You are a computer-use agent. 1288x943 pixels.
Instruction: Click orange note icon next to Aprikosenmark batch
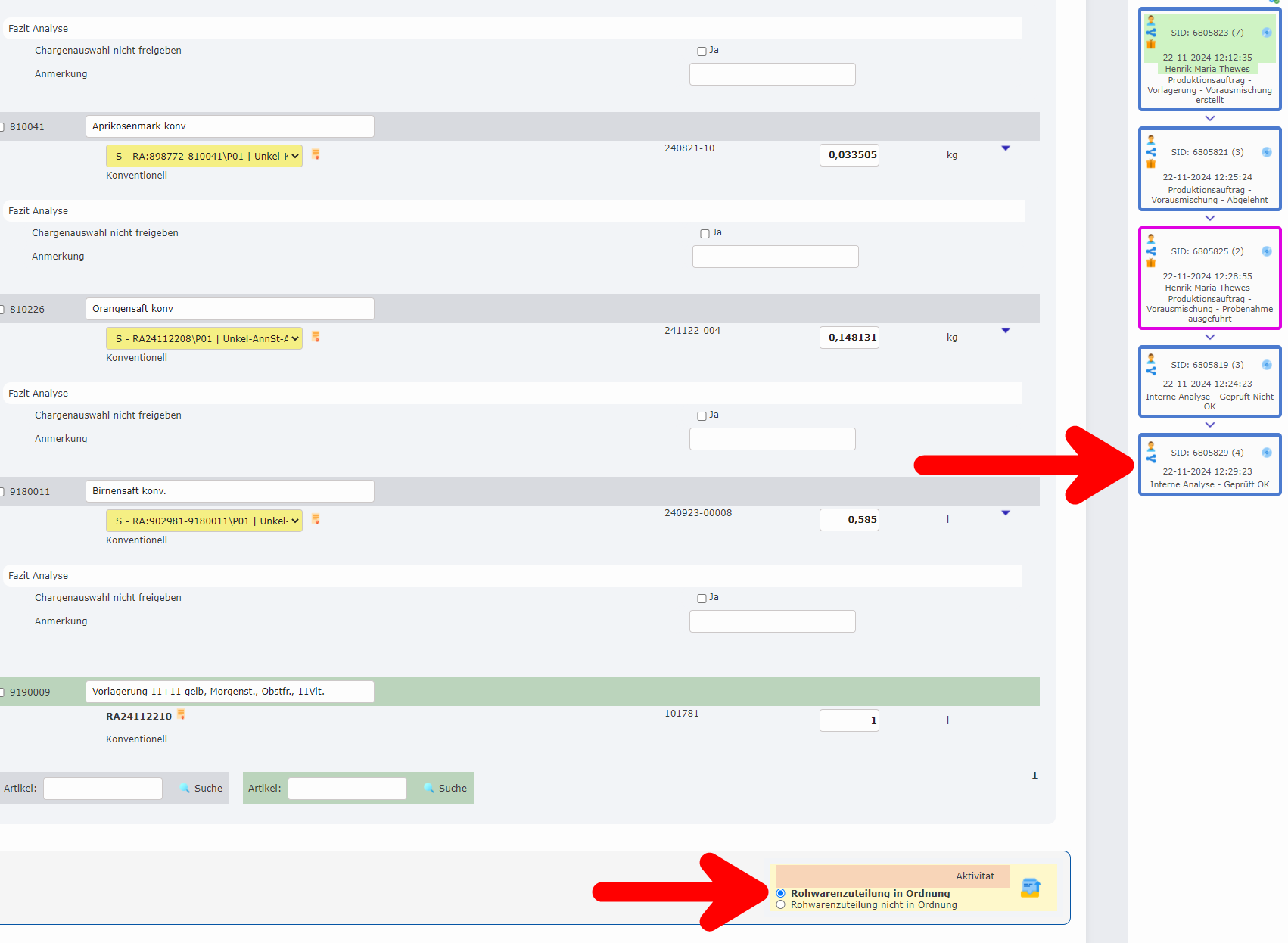[316, 154]
